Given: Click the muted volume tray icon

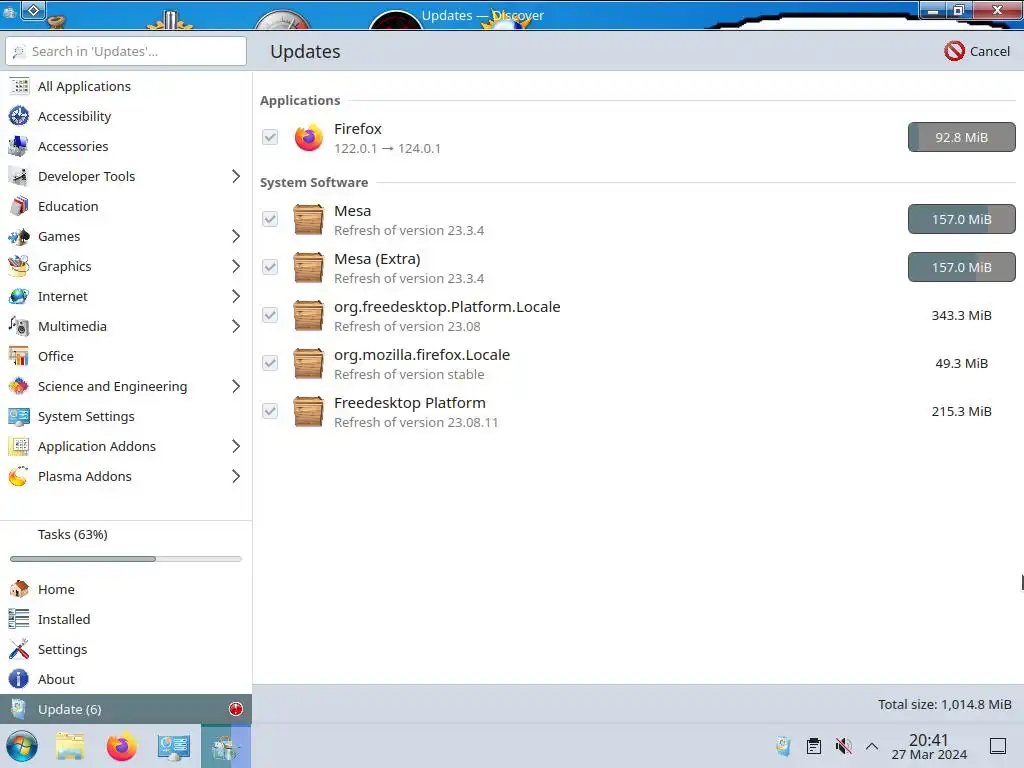Looking at the screenshot, I should tap(844, 746).
